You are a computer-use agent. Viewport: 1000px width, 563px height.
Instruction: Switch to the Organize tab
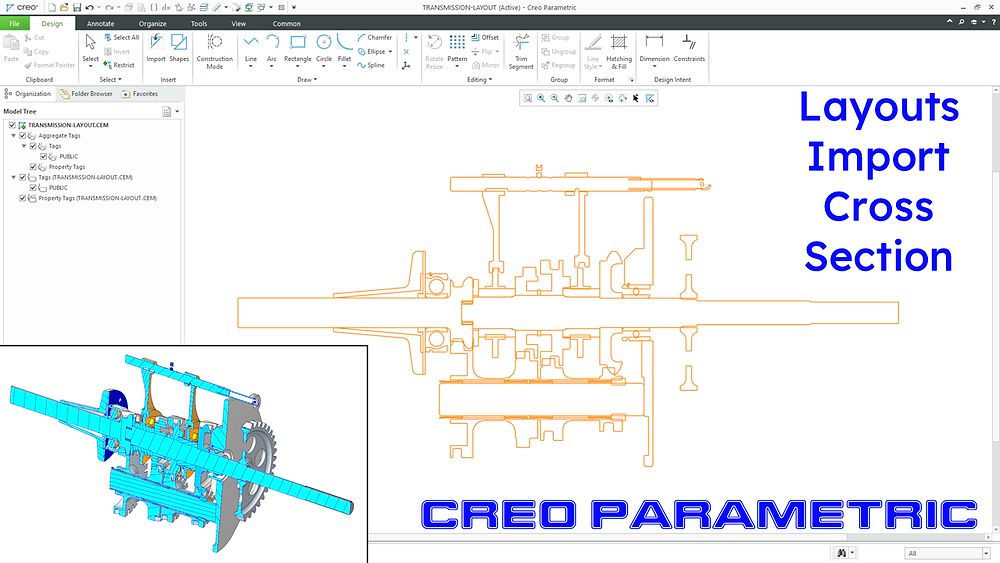(x=152, y=24)
